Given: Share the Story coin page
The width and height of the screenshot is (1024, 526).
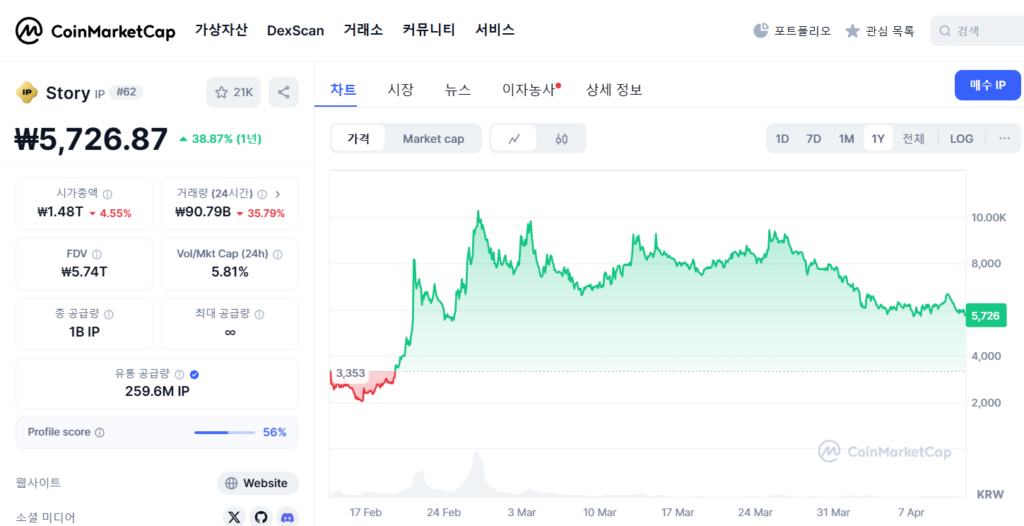Looking at the screenshot, I should [284, 93].
